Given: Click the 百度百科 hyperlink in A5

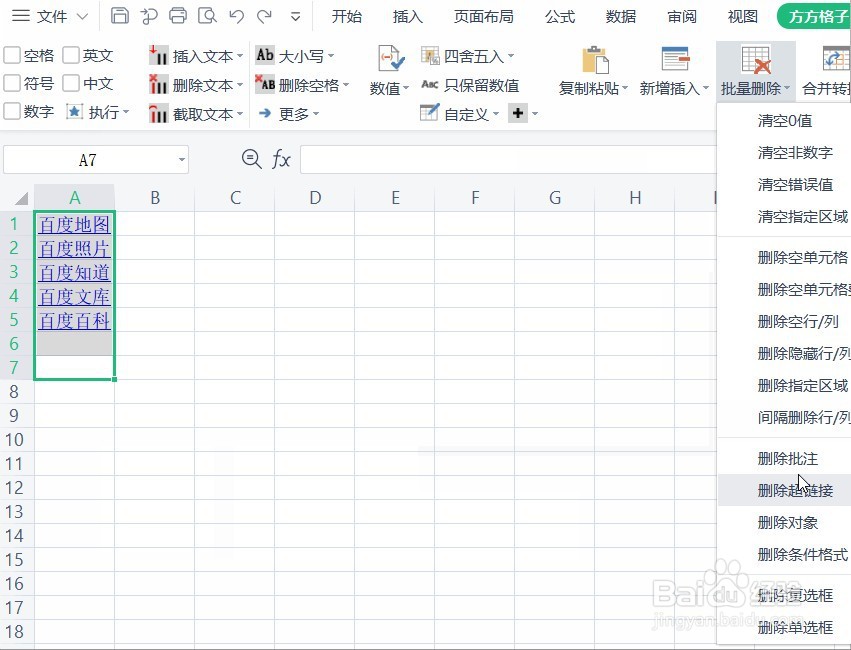Looking at the screenshot, I should 74,320.
